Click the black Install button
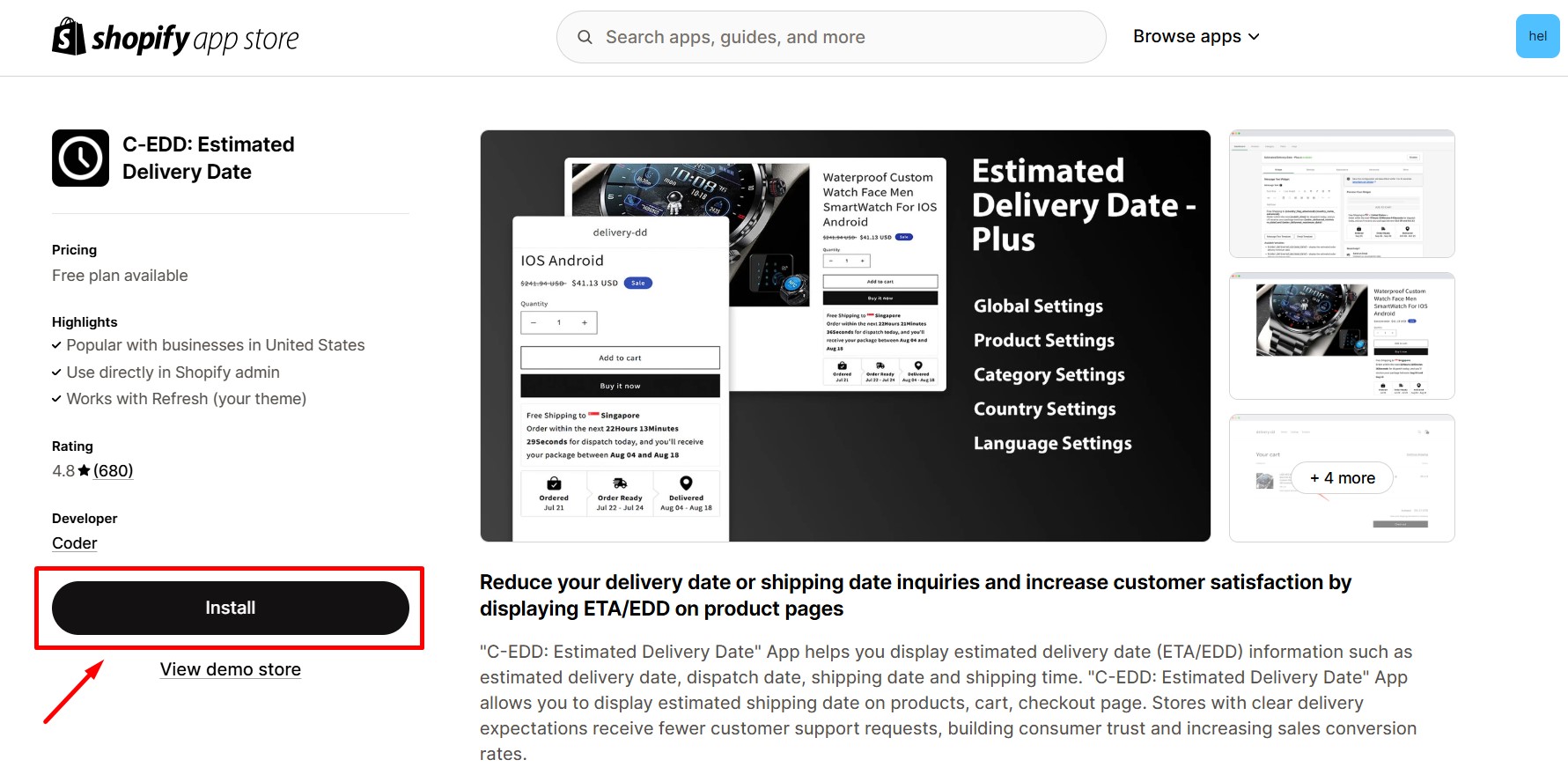Screen dimensions: 1568x782 (231, 608)
